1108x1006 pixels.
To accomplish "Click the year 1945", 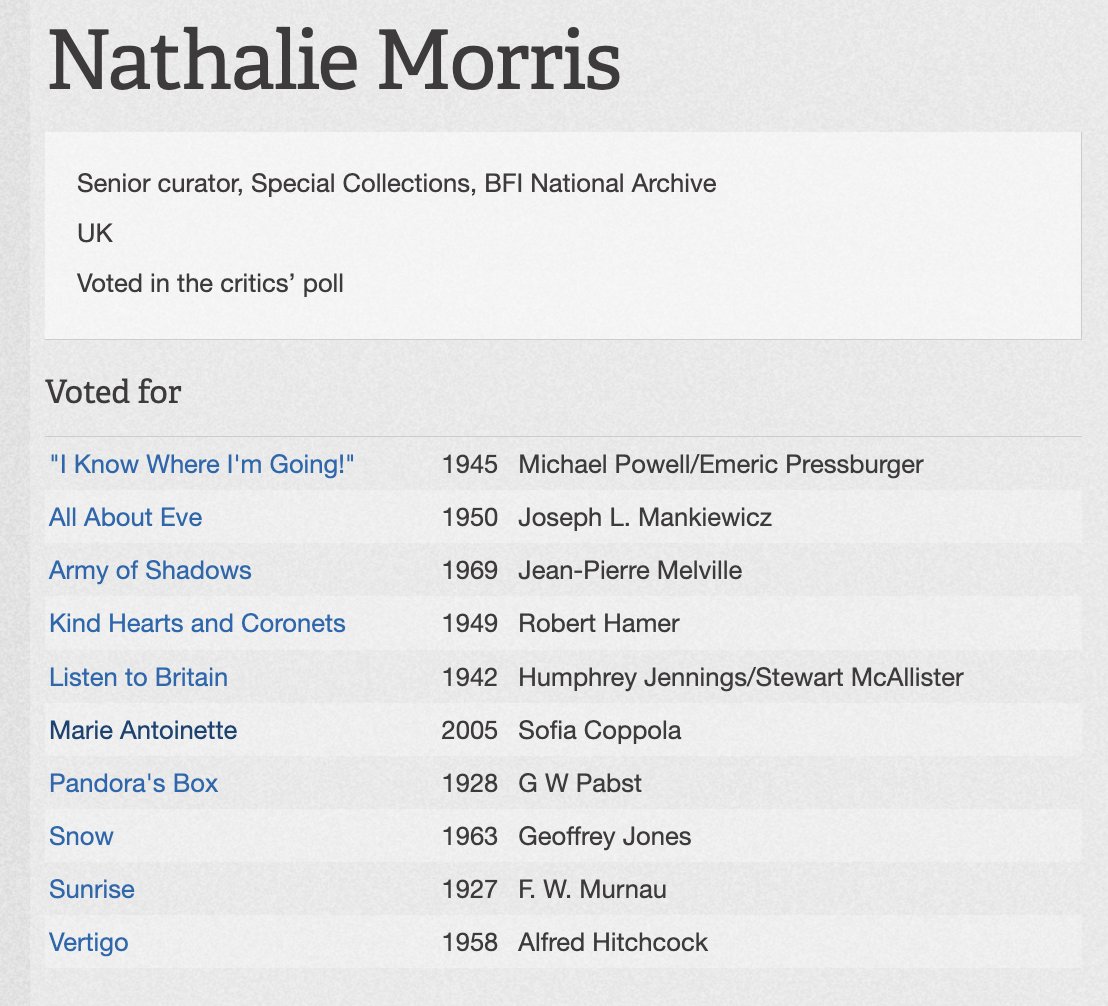I will click(470, 464).
